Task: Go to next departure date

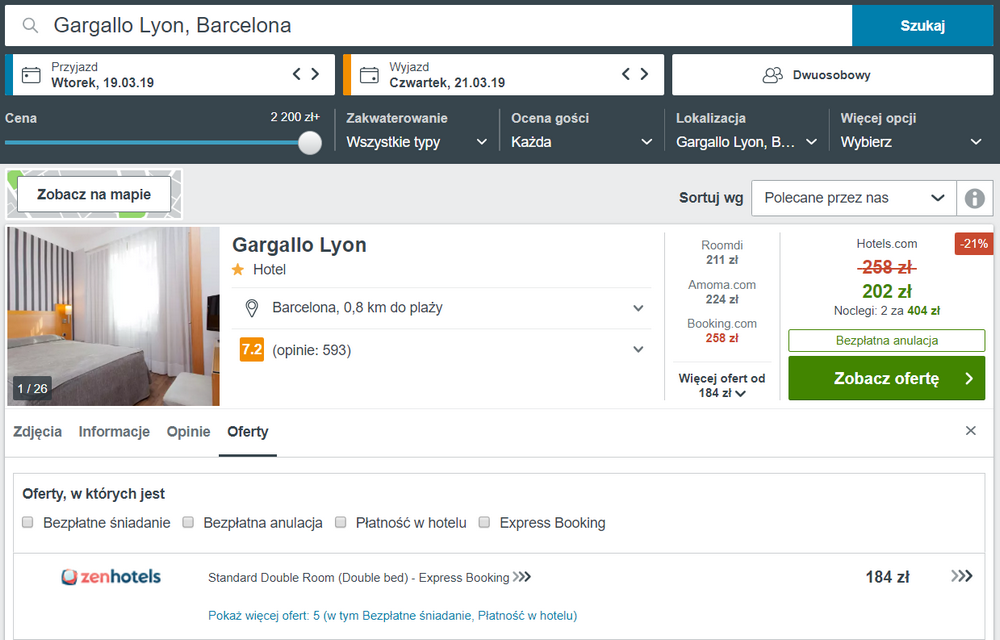Action: pos(644,74)
